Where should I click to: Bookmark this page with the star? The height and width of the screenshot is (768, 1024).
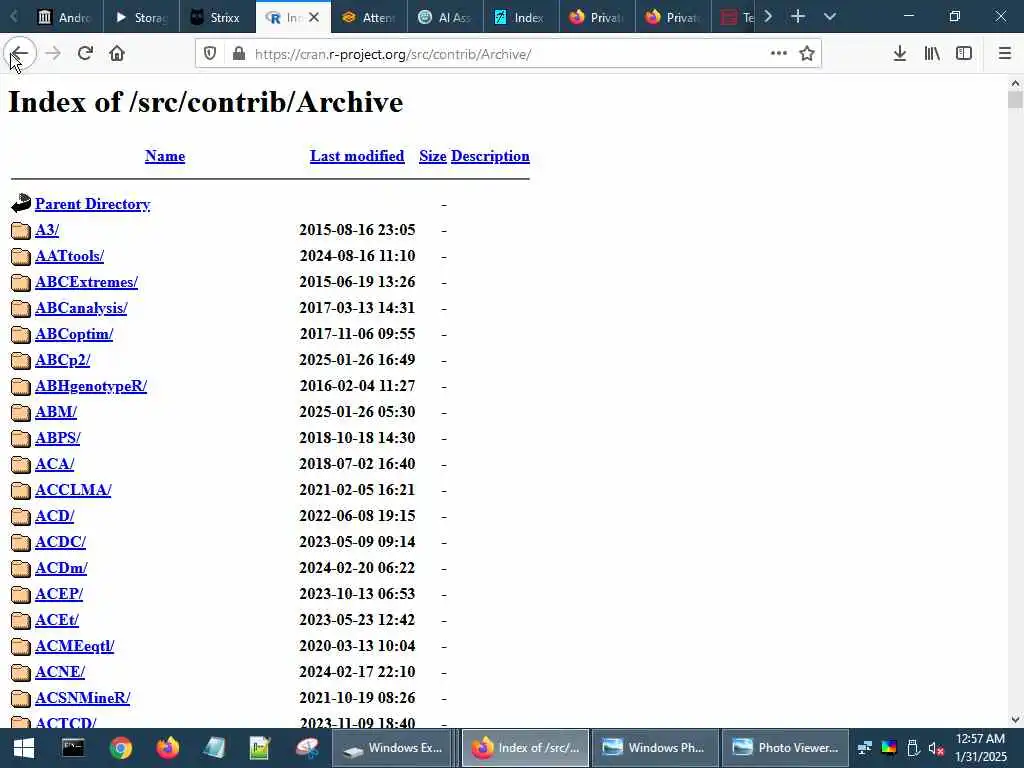tap(807, 54)
